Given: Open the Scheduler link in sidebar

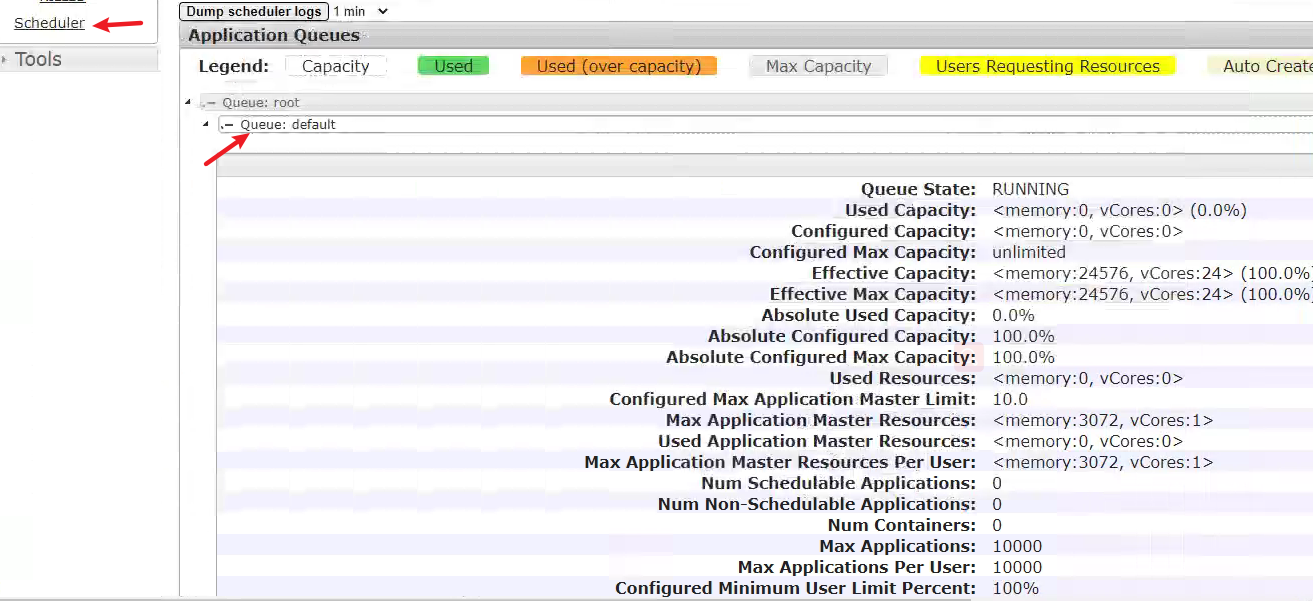Looking at the screenshot, I should (x=49, y=23).
